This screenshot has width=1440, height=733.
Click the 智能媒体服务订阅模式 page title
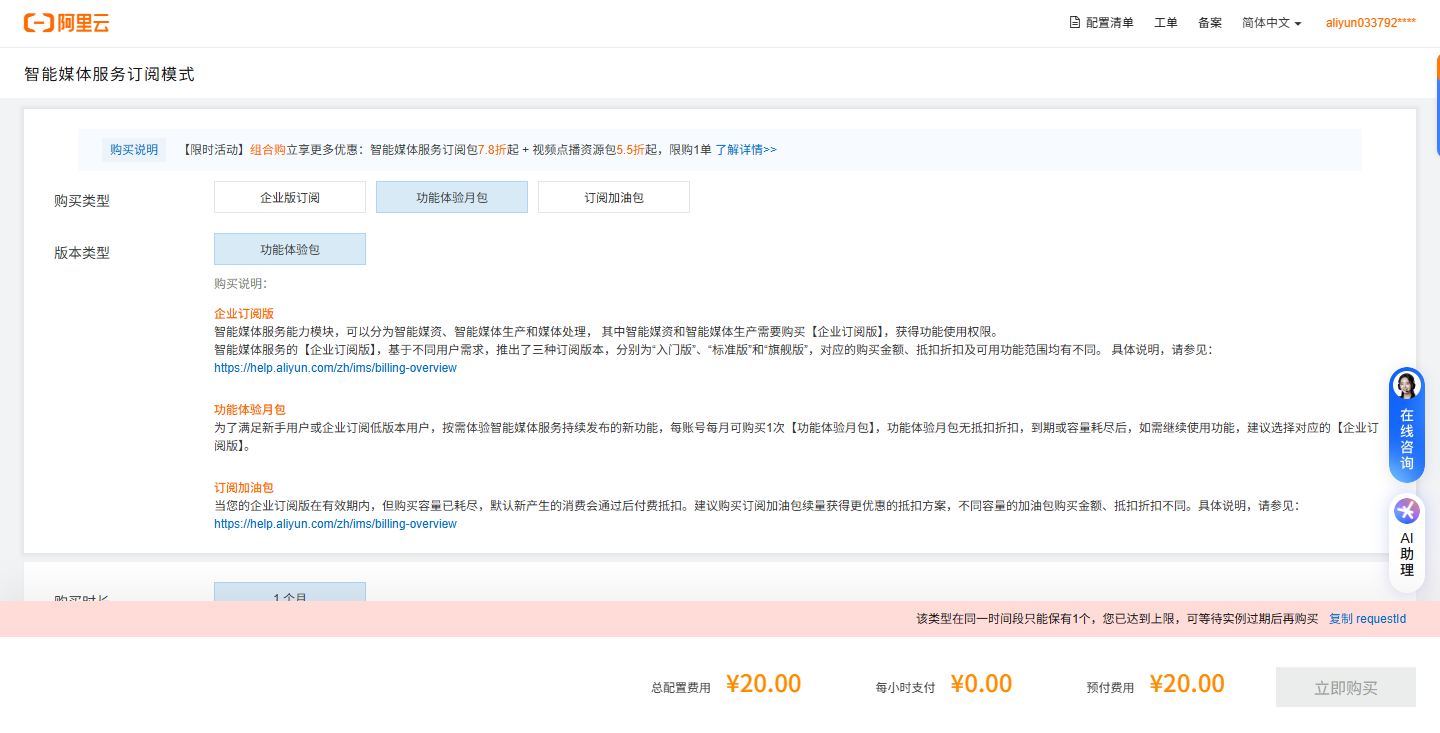[x=109, y=74]
